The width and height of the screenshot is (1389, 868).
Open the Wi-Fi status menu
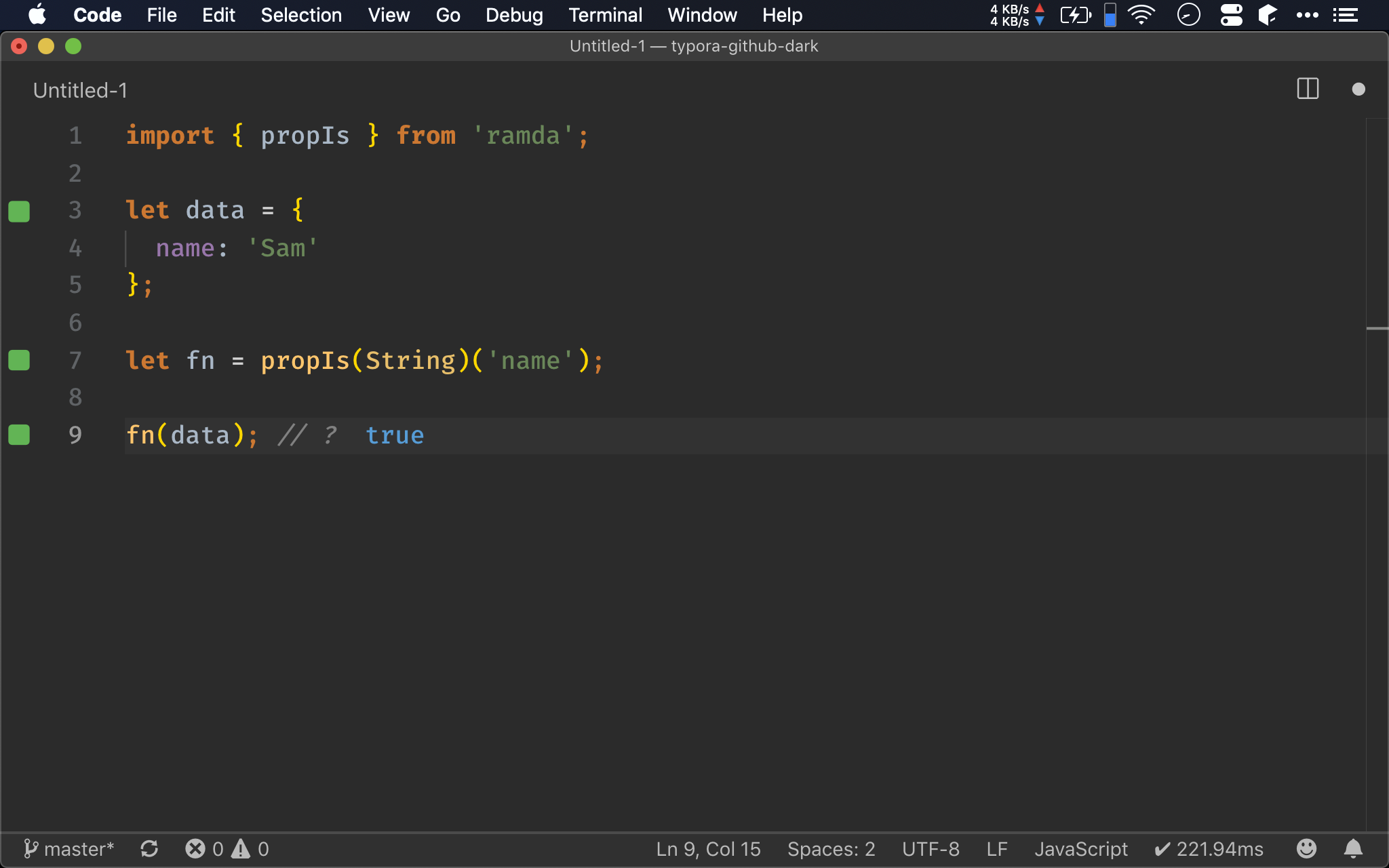coord(1141,15)
